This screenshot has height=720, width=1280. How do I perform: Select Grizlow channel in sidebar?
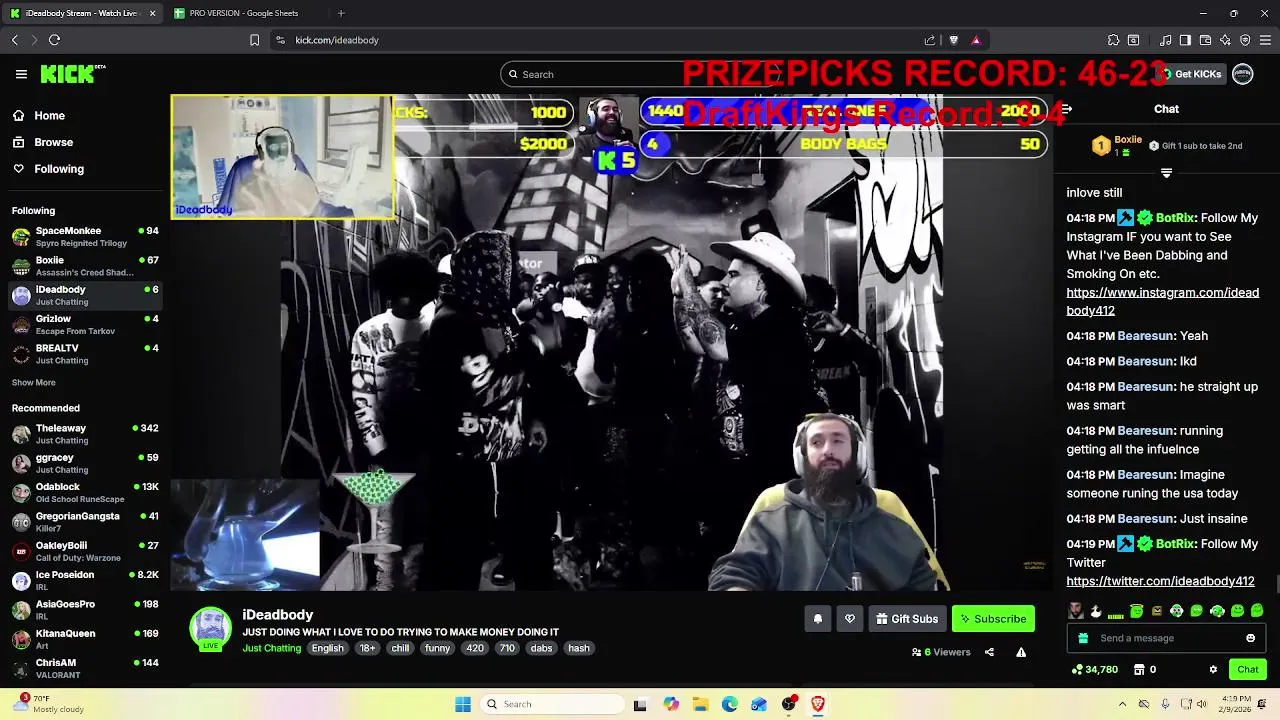[x=85, y=324]
